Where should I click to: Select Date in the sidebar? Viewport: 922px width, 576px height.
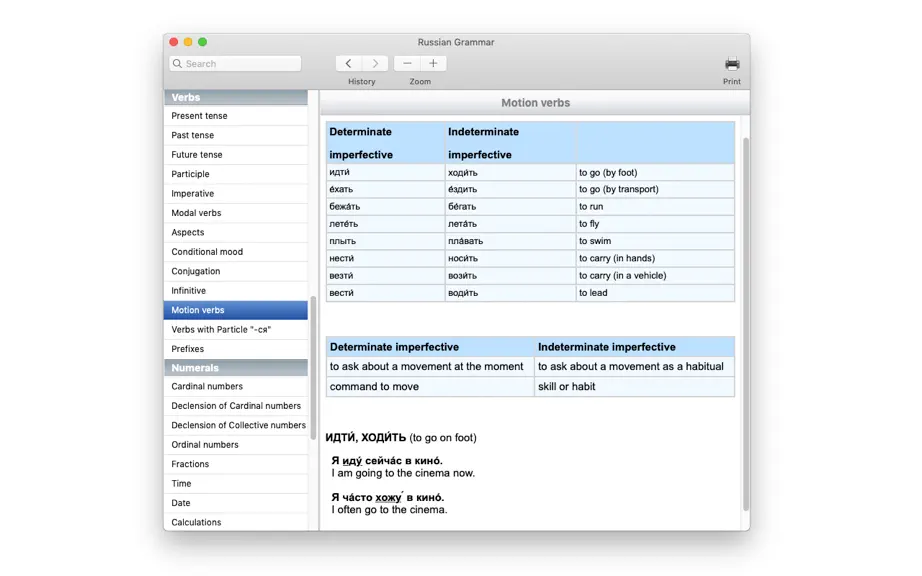point(236,503)
